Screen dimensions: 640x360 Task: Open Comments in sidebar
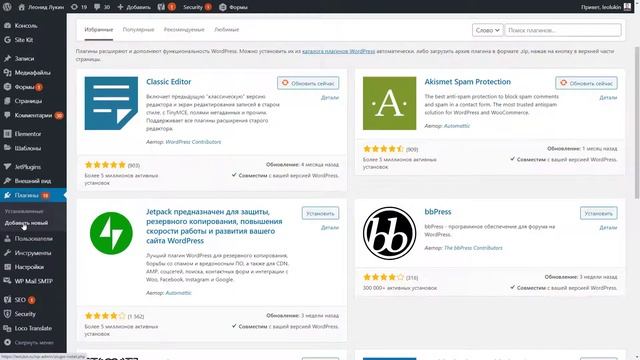(33, 116)
